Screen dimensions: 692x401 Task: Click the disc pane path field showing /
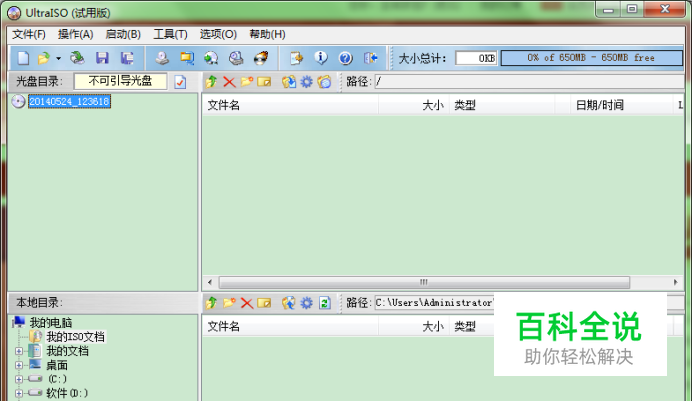pos(530,82)
